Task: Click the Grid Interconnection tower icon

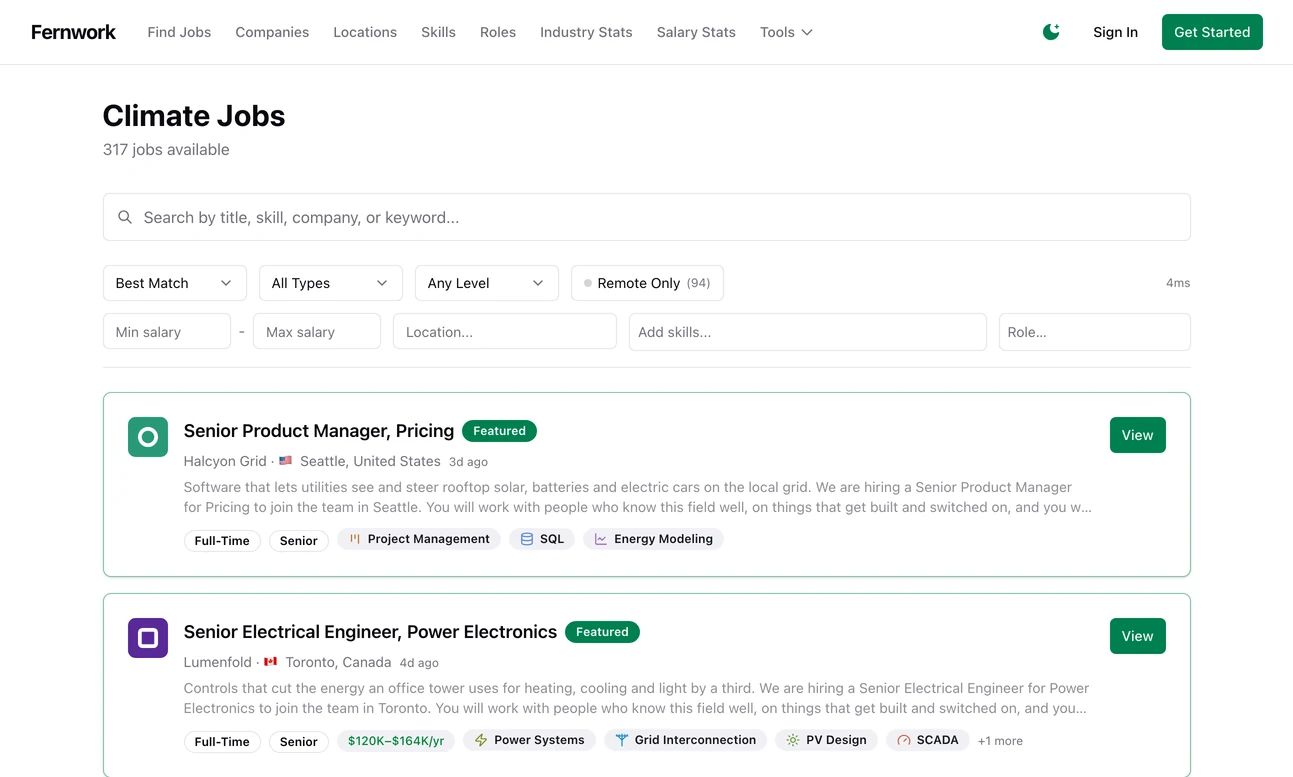Action: click(621, 740)
